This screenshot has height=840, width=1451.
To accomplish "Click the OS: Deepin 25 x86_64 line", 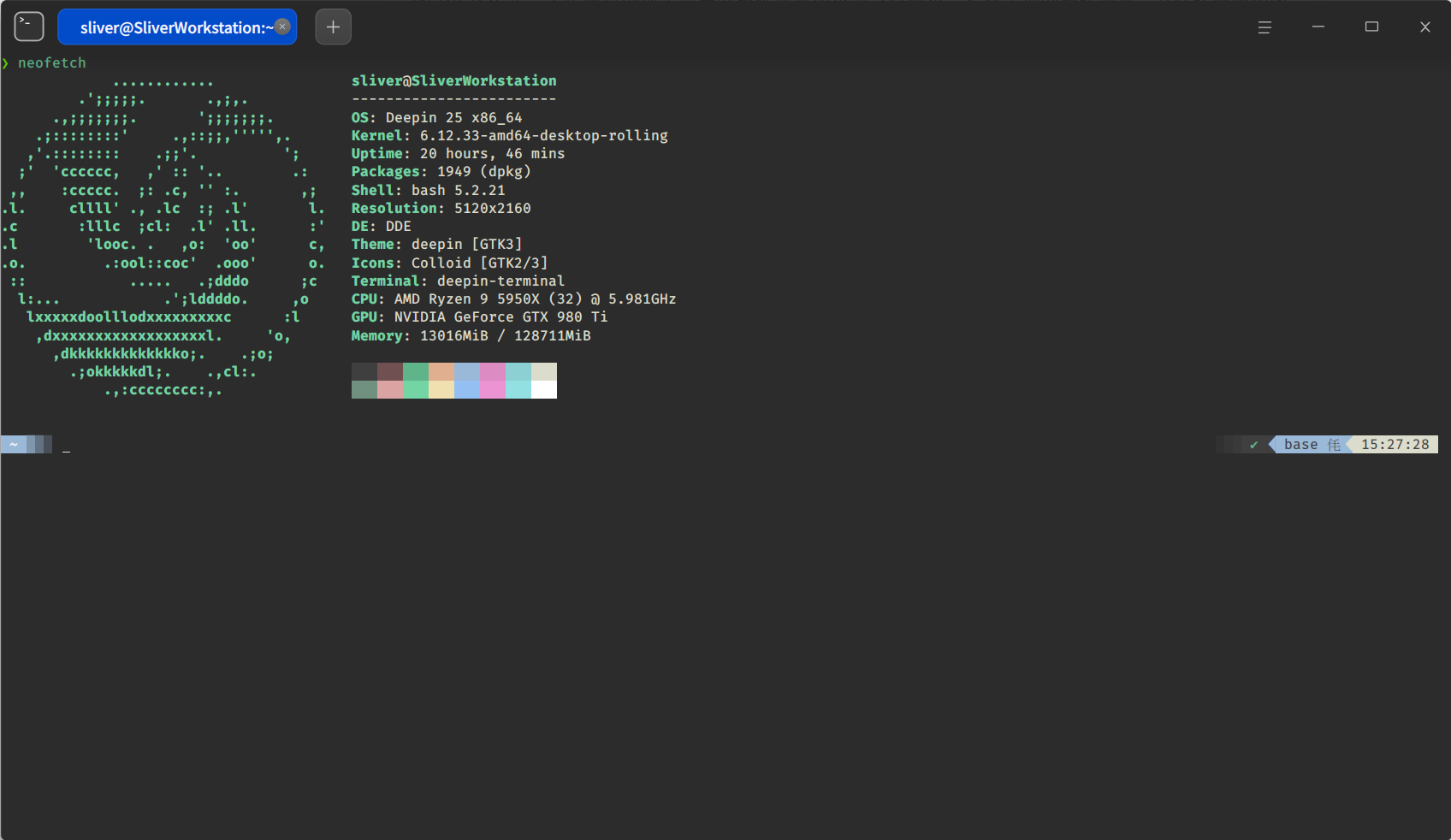I will pos(437,118).
